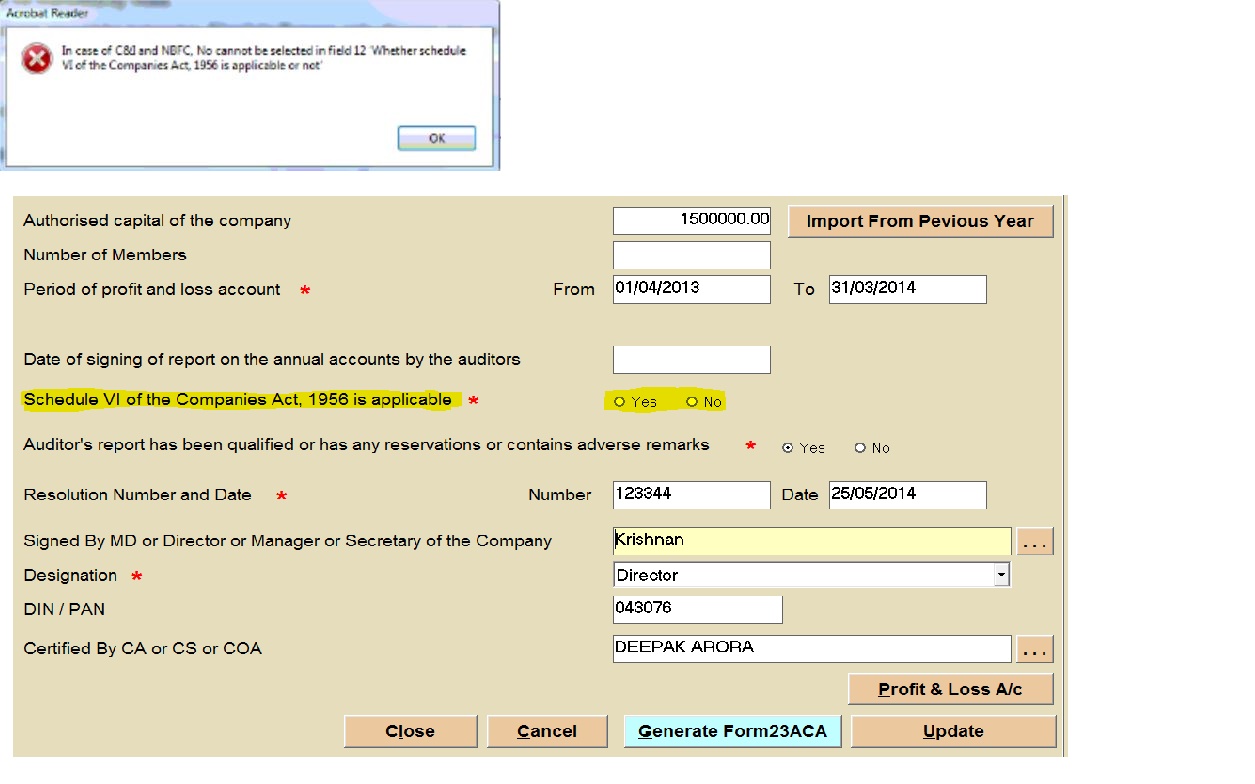Click Generate Form23ACA button
Screen dimensions: 1255x784
(x=732, y=731)
